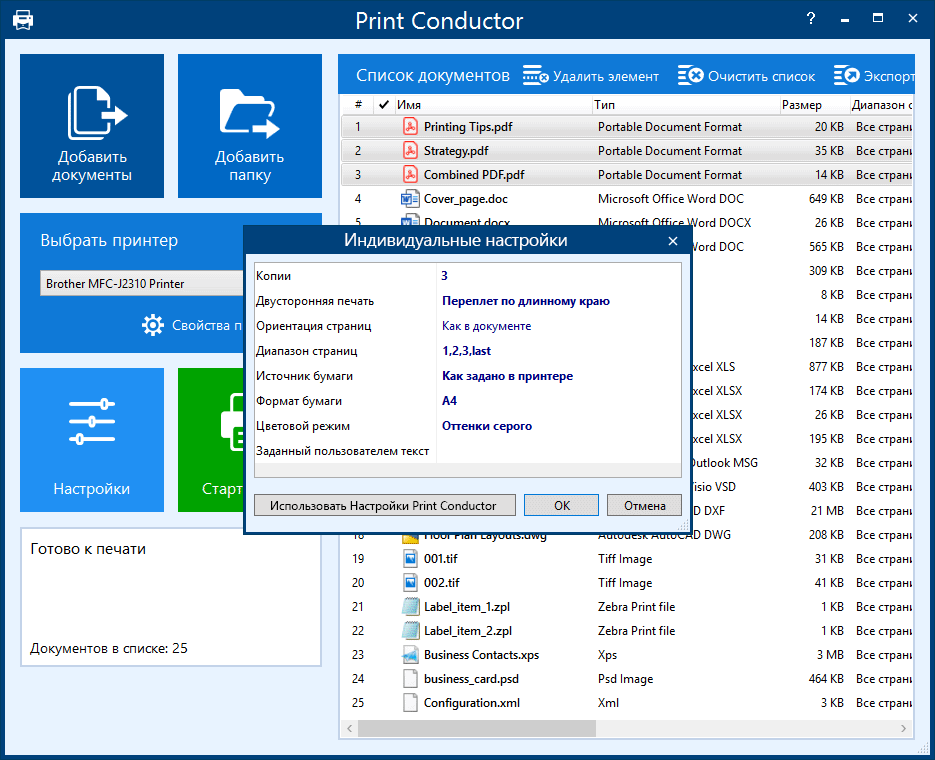Select the Label_item_1.zpl file name
Image resolution: width=935 pixels, height=760 pixels.
click(467, 607)
